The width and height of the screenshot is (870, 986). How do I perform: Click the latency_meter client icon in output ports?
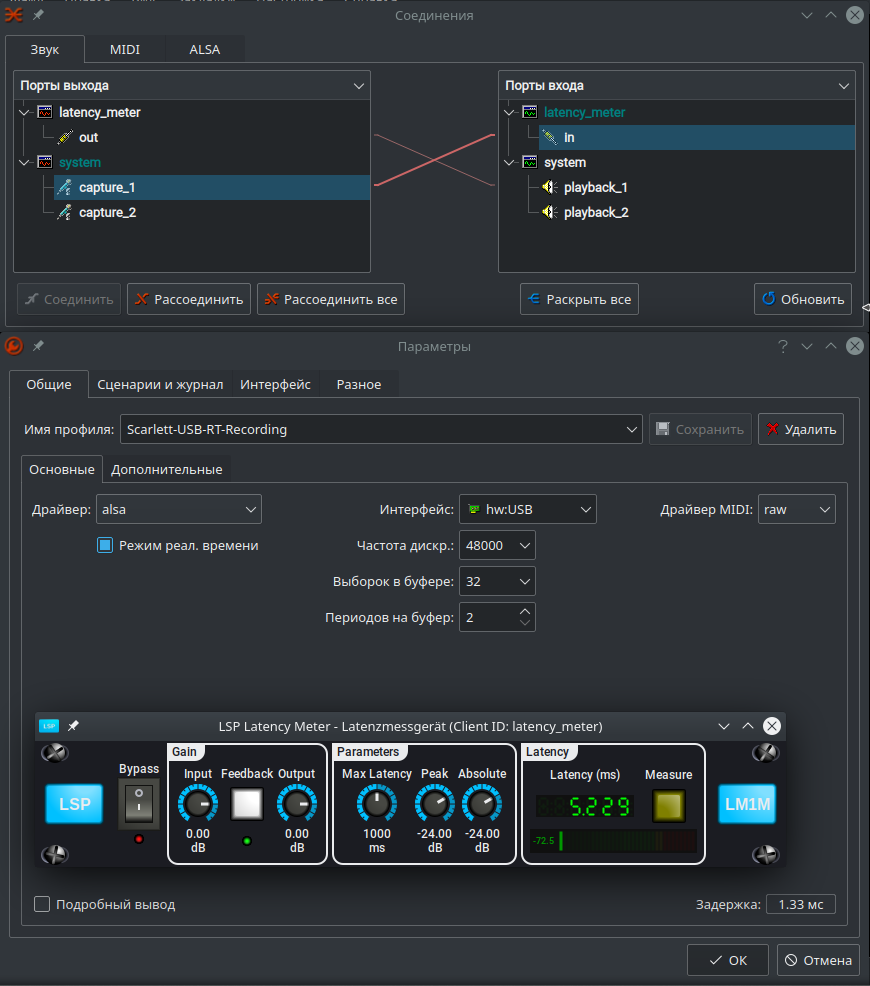[x=45, y=112]
